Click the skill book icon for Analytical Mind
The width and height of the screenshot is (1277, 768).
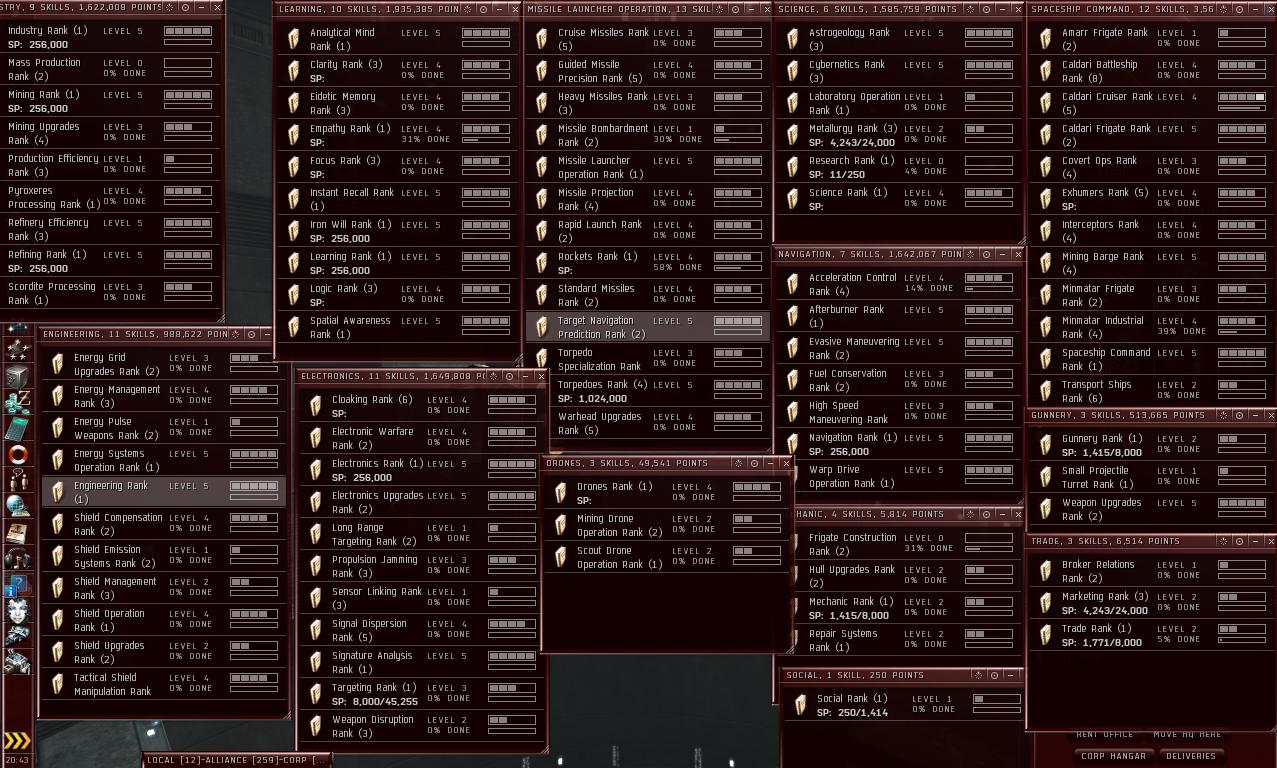coord(293,39)
